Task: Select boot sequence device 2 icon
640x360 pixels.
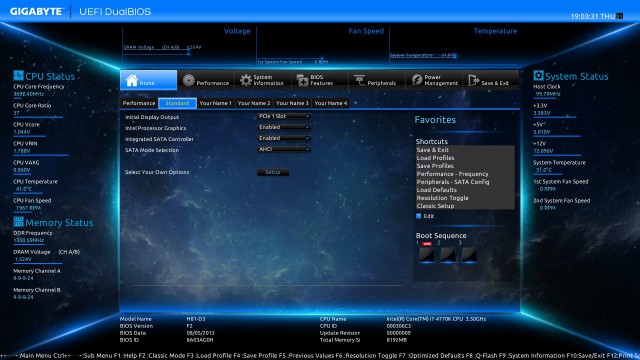Action: (x=448, y=255)
